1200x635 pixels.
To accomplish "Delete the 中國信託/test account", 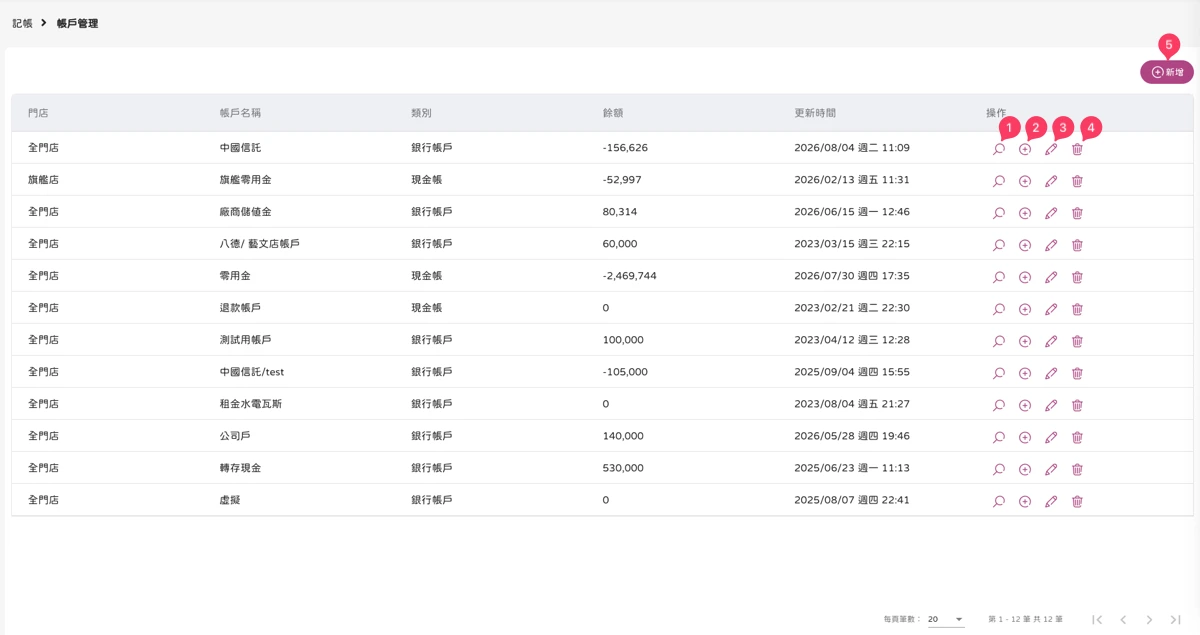I will tap(1077, 373).
